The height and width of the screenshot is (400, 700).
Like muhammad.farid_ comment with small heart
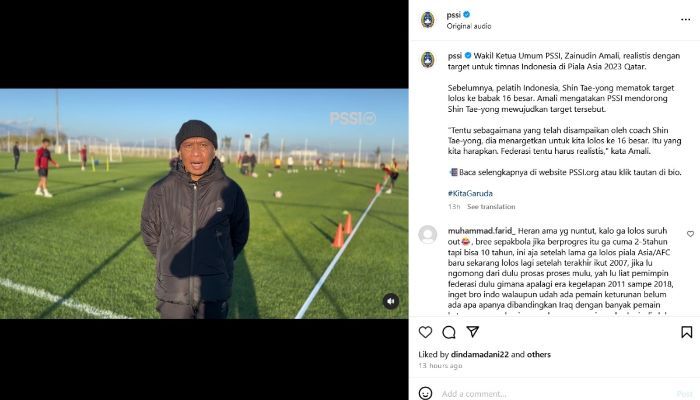690,234
